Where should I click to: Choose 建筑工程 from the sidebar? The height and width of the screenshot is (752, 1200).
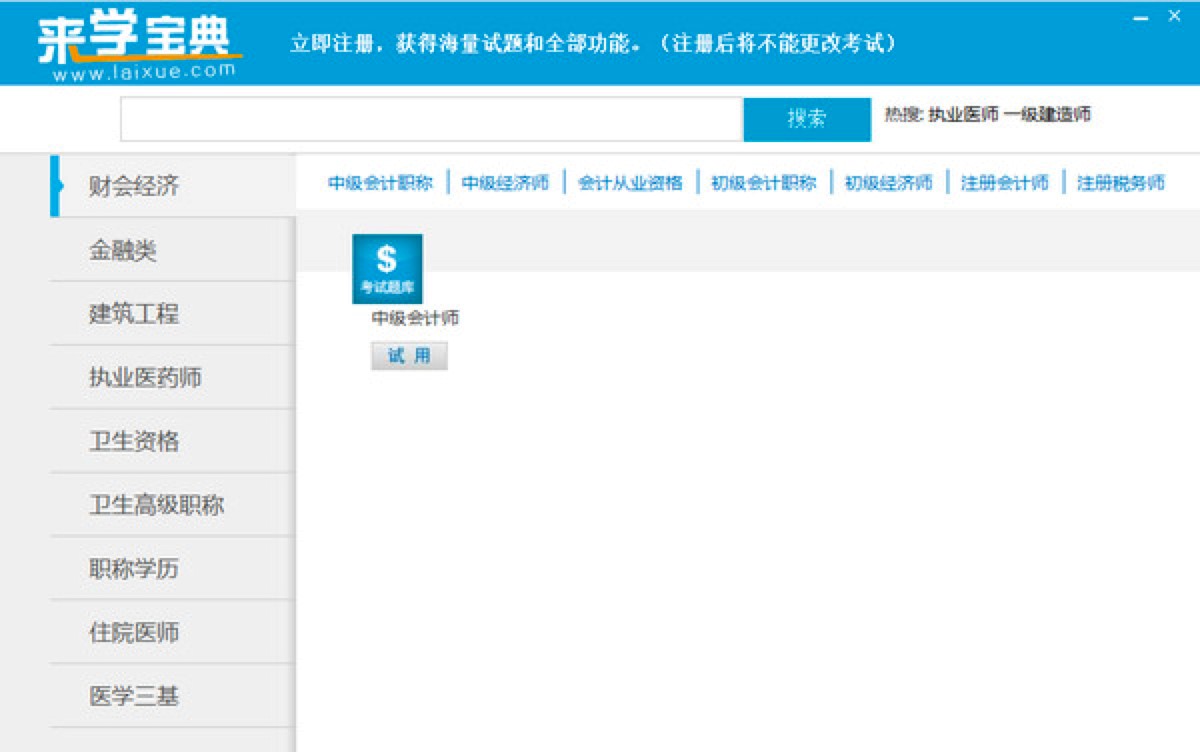click(134, 314)
